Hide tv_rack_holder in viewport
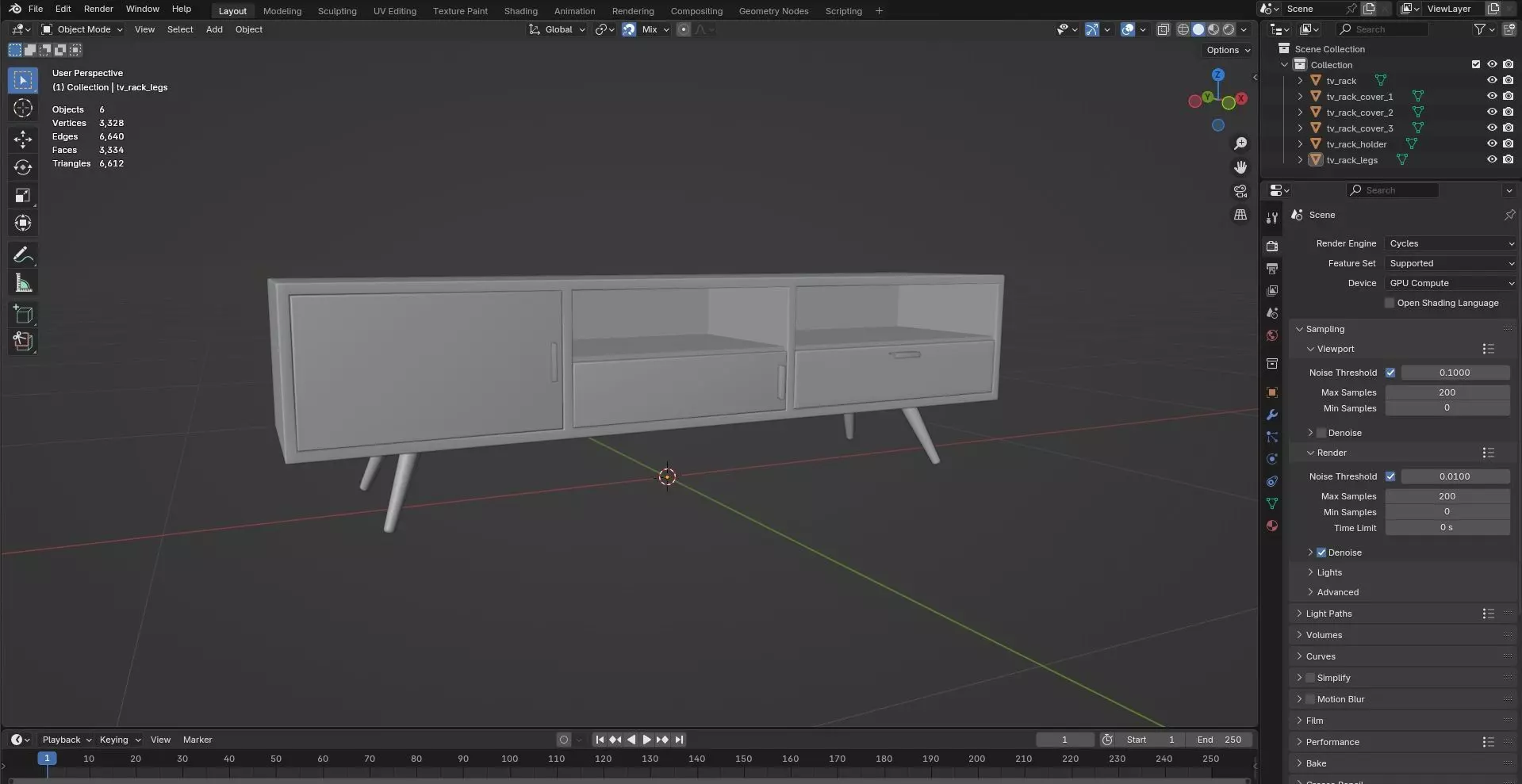This screenshot has width=1522, height=784. (x=1492, y=143)
